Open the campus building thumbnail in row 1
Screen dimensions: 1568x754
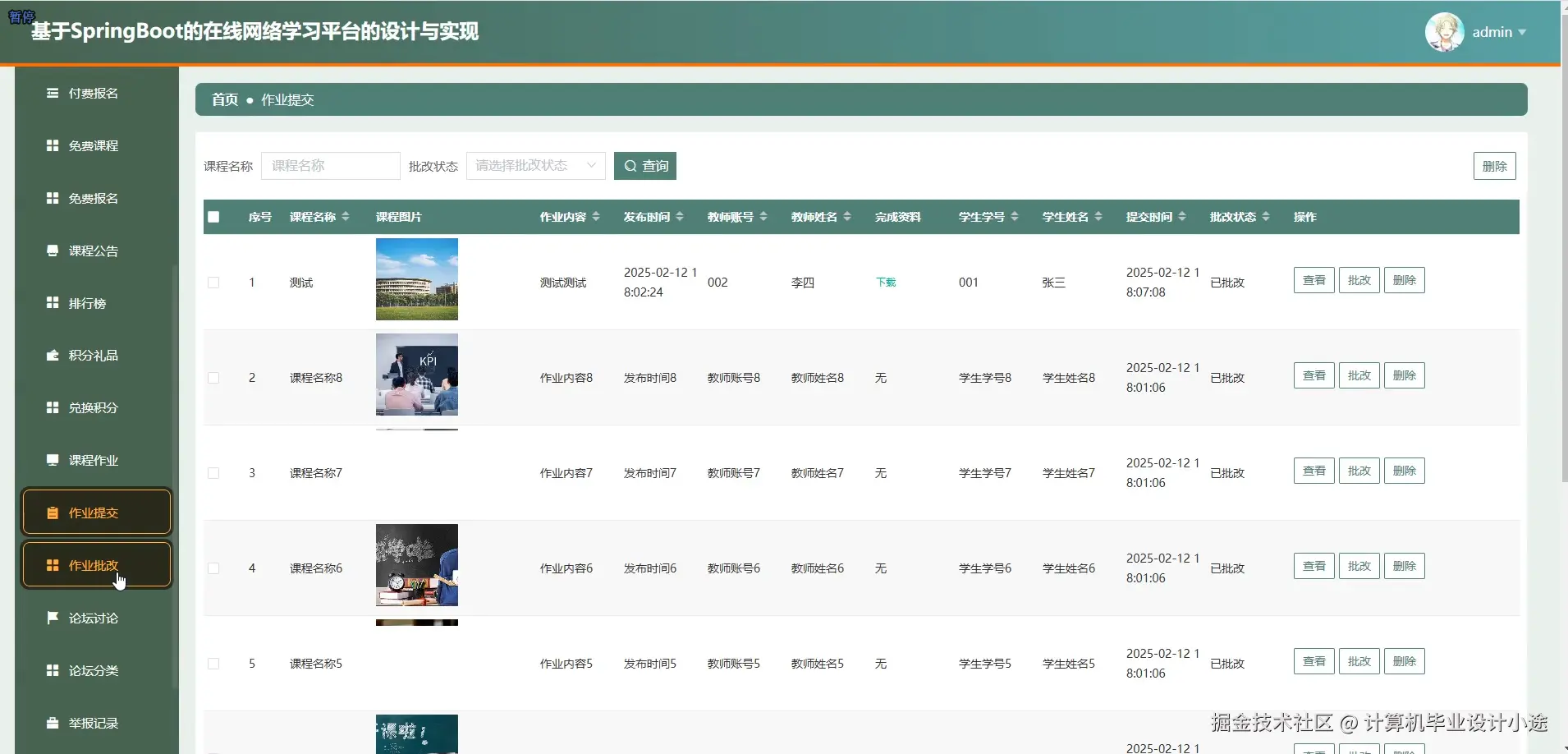pyautogui.click(x=417, y=279)
